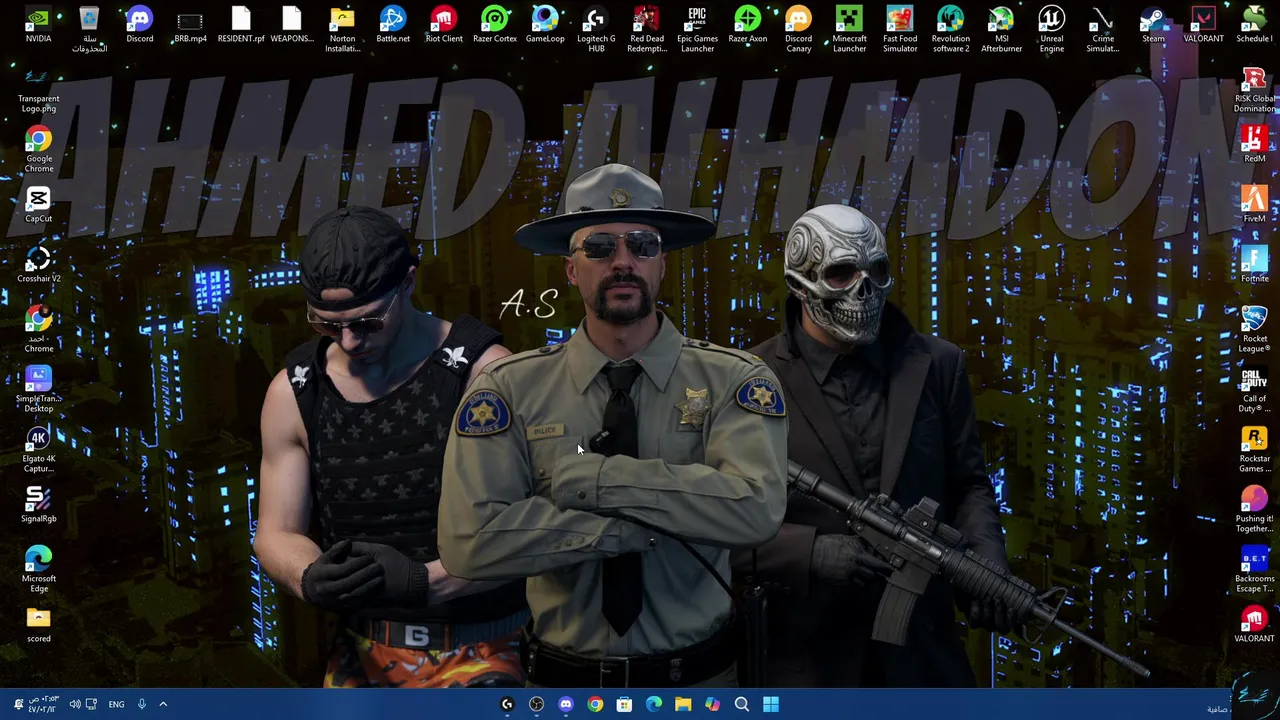Open the Crime Simulator desktop icon
Viewport: 1280px width, 720px height.
click(x=1102, y=30)
